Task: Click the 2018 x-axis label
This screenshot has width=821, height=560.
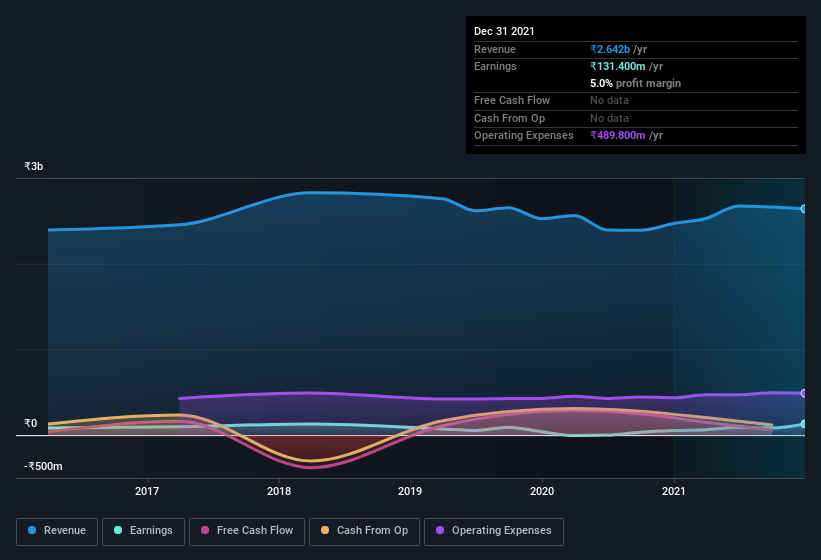Action: (279, 491)
